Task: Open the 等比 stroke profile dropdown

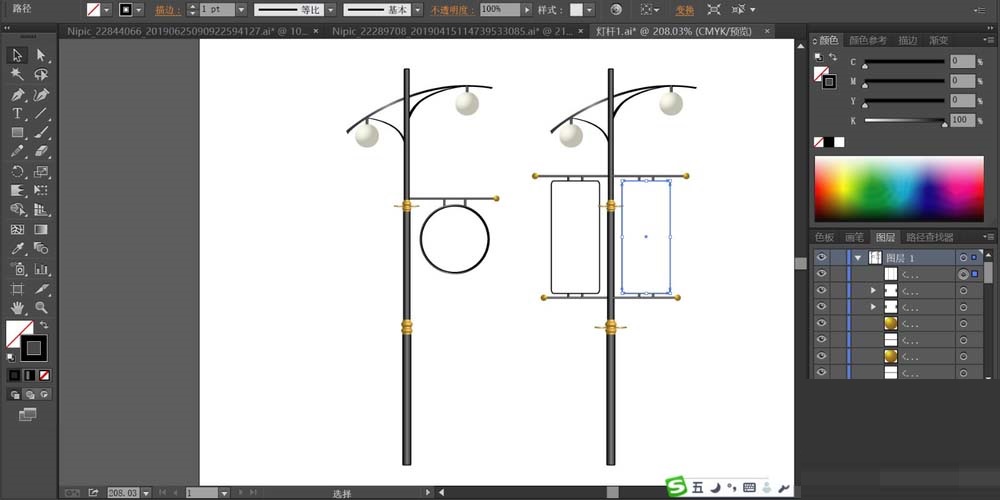Action: (329, 9)
